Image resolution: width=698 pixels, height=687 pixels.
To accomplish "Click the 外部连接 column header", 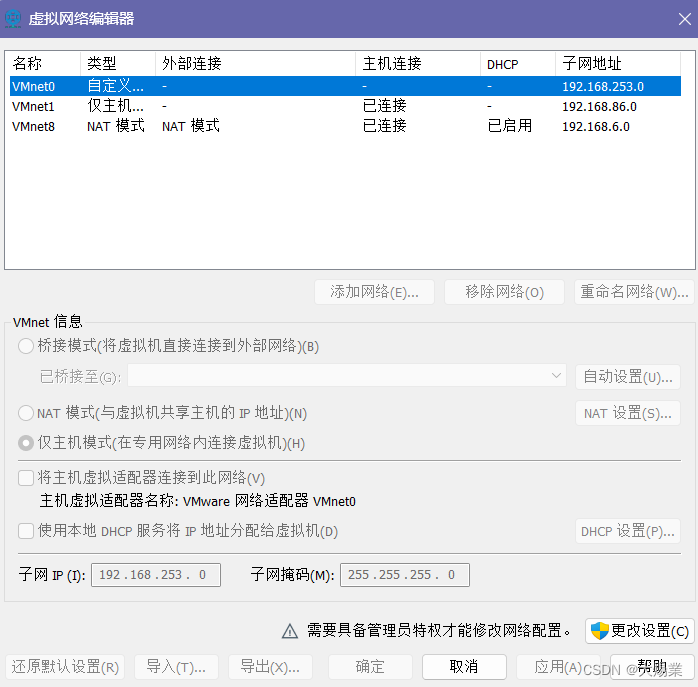I will pos(256,64).
